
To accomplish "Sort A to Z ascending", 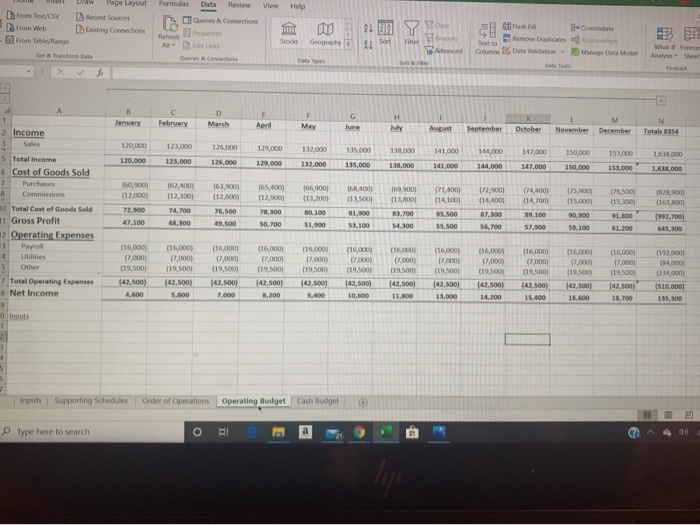I will tap(368, 28).
